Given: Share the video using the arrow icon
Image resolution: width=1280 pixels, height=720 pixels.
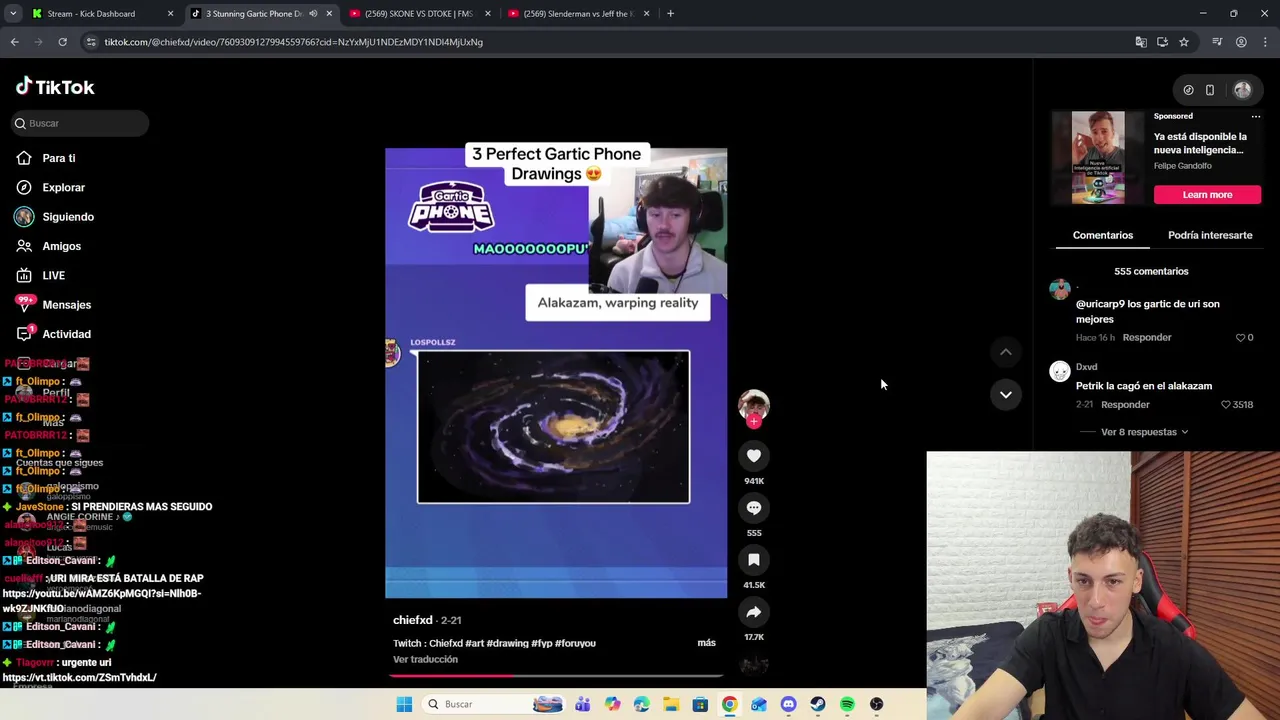Looking at the screenshot, I should pyautogui.click(x=754, y=612).
